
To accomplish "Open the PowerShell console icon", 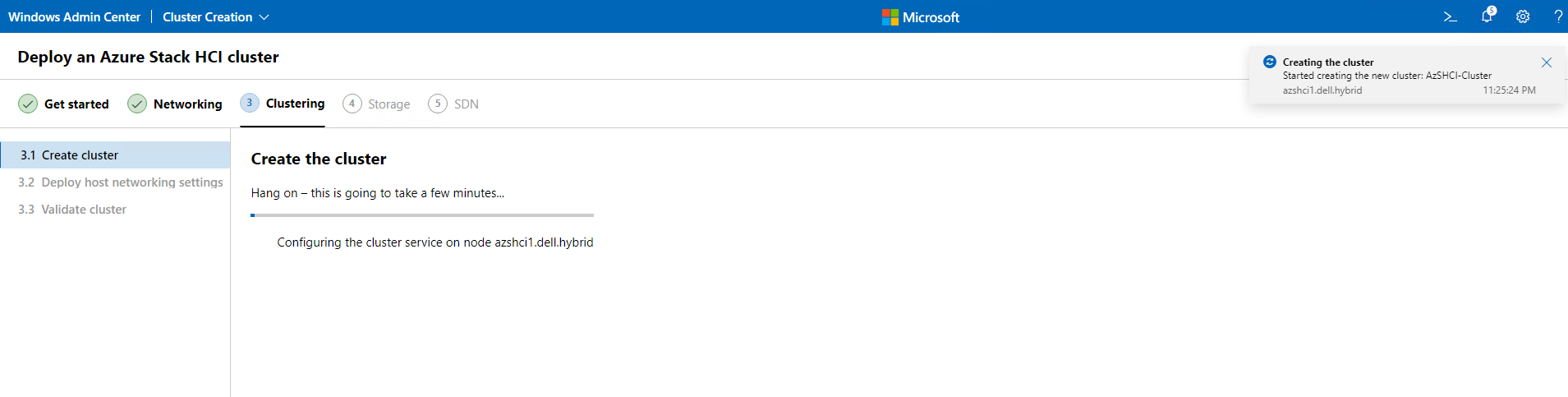I will pos(1450,16).
